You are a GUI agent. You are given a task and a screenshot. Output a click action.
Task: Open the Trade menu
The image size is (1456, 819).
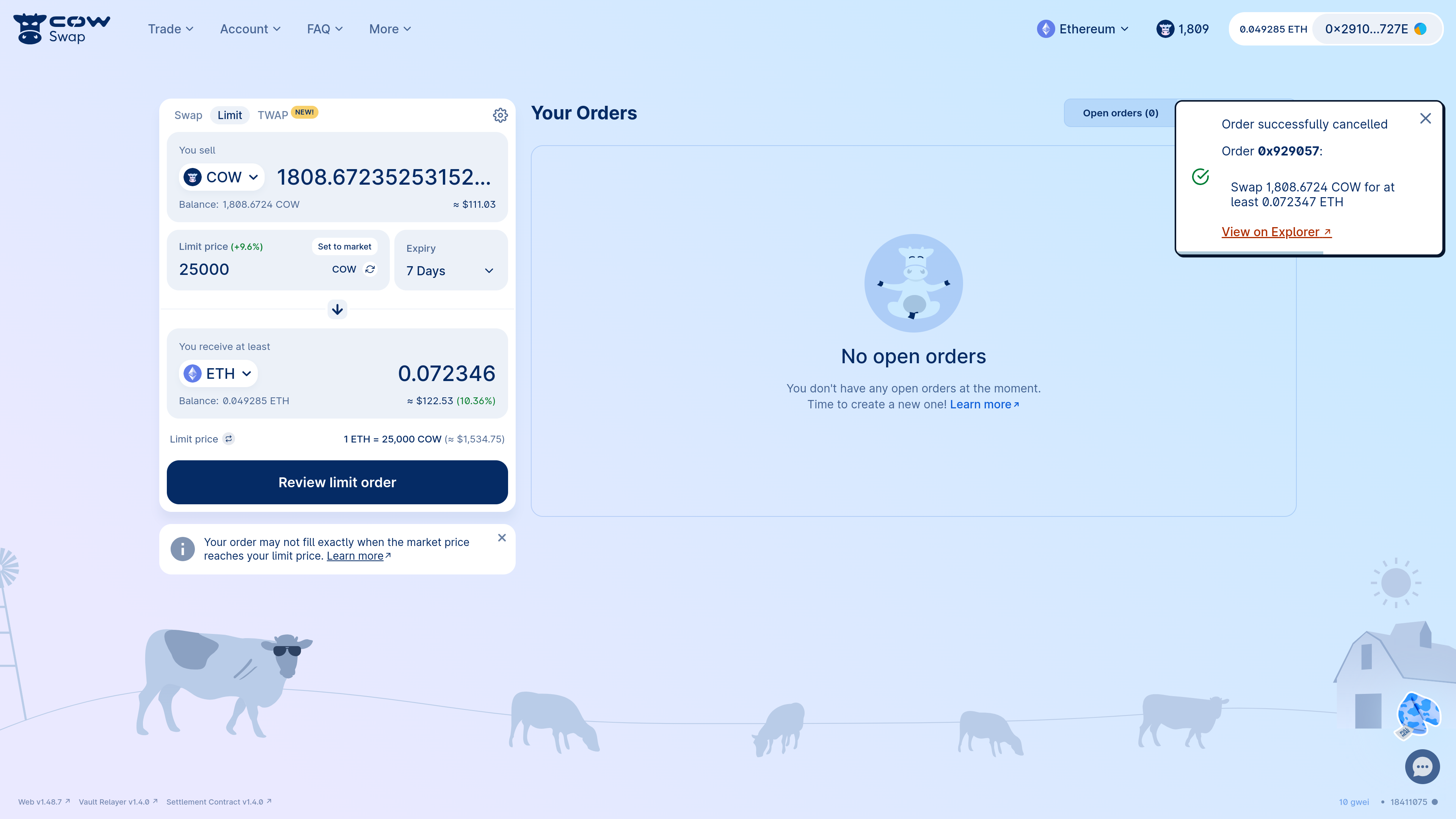[170, 29]
